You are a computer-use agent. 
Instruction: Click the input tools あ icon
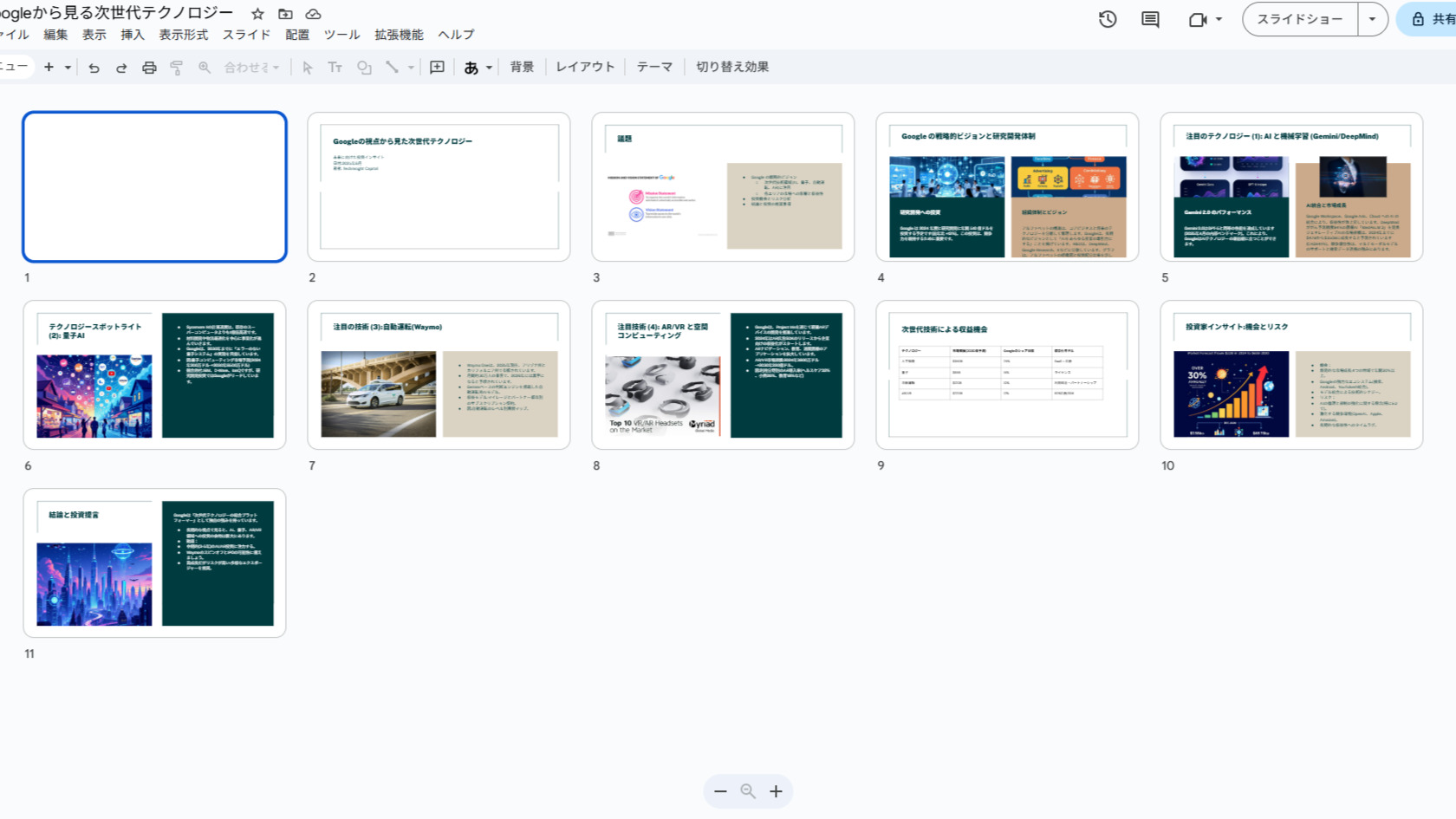point(472,67)
